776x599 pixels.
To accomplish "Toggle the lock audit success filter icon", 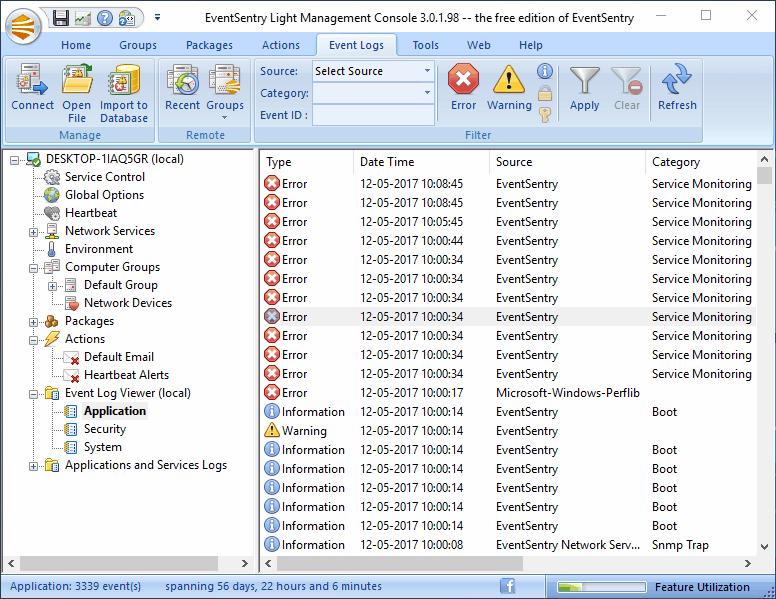I will coord(544,93).
